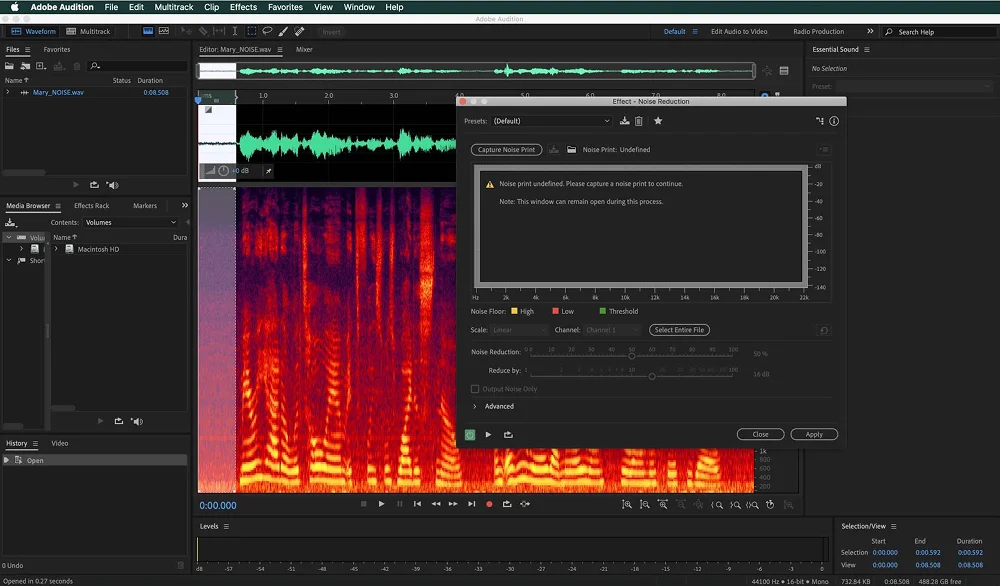Click the Noise Reduction slider handle
Screen dimensions: 1000x586
(632, 355)
